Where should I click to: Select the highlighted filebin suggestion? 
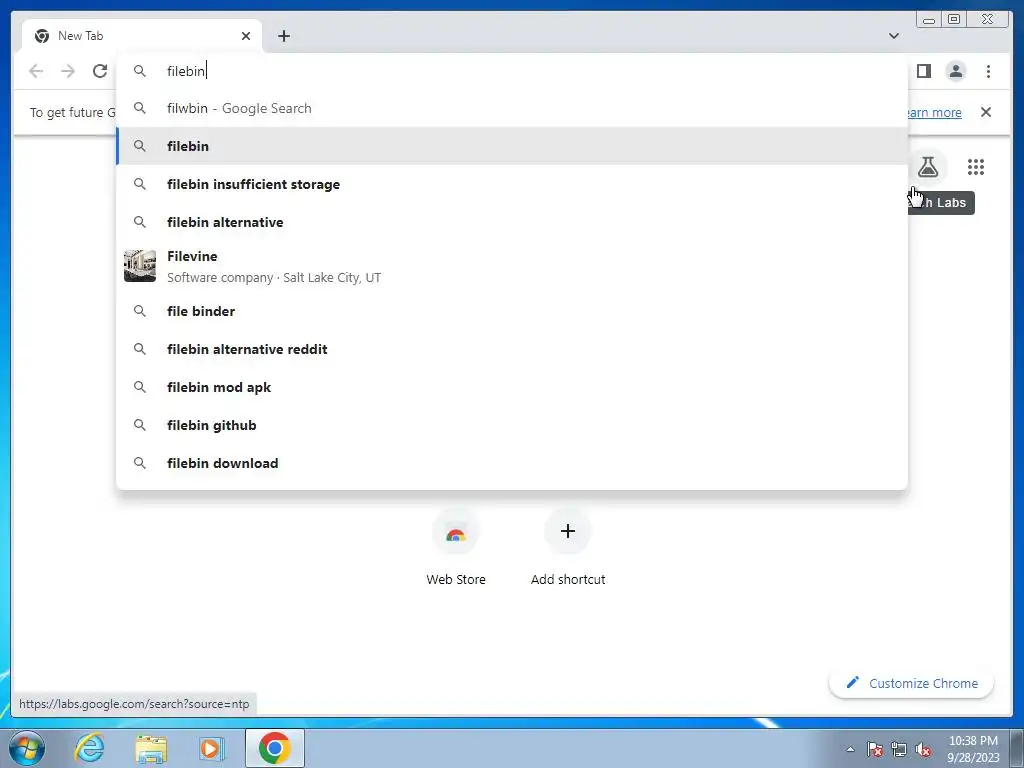pos(512,146)
